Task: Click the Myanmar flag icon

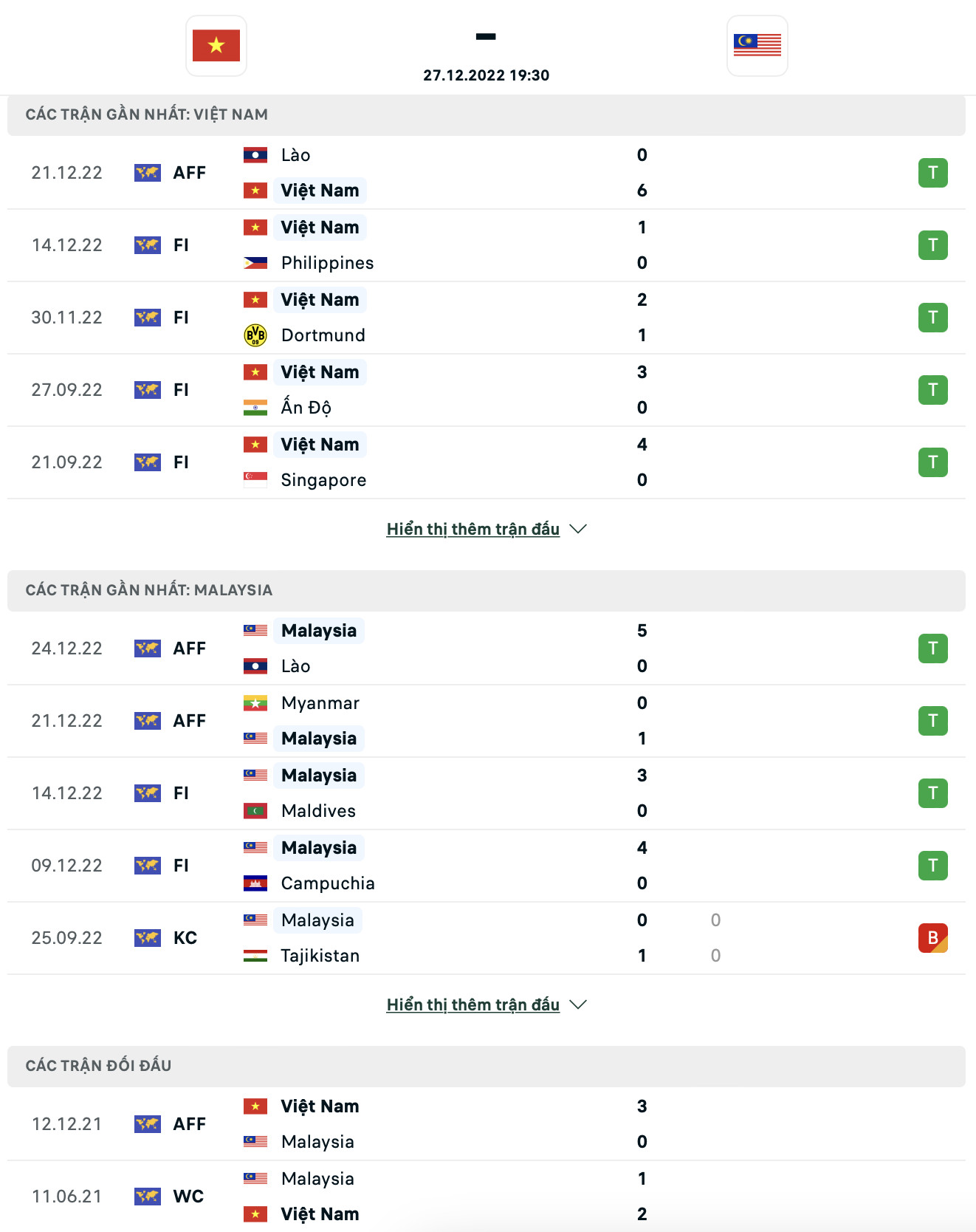Action: (x=255, y=703)
